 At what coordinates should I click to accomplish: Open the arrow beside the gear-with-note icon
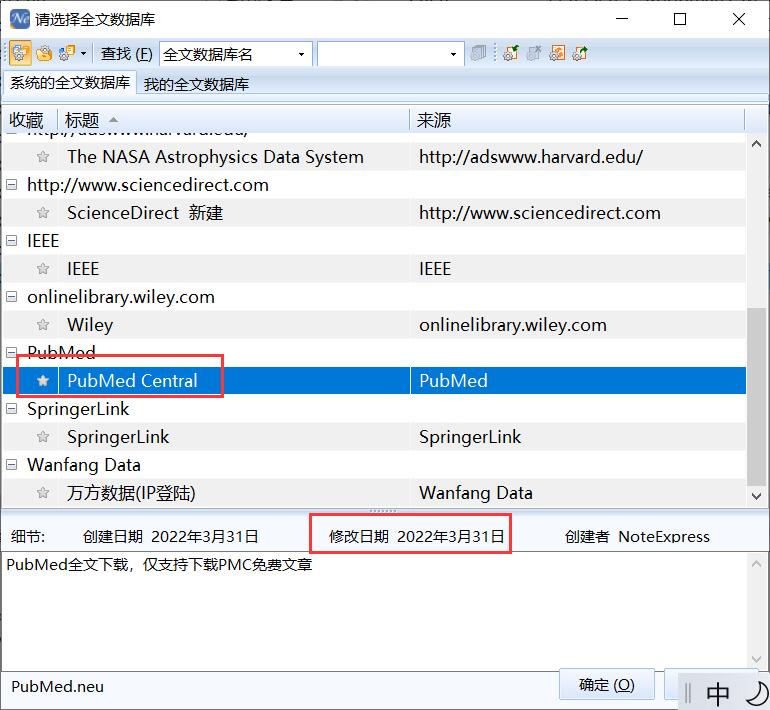(83, 53)
